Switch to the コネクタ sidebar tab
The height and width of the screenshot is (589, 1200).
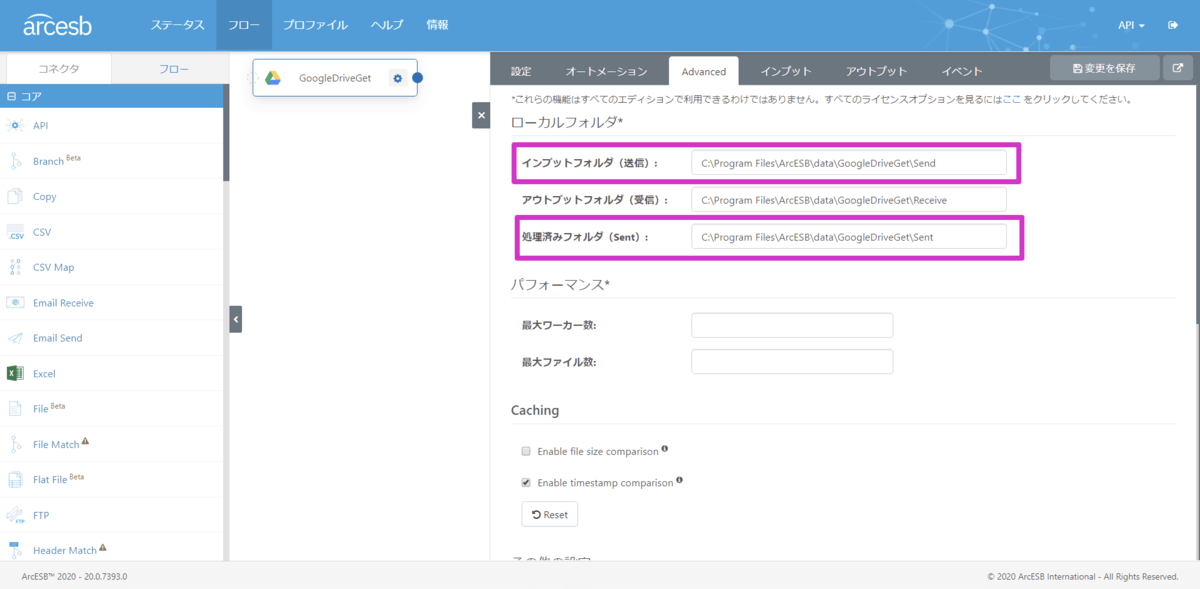click(59, 69)
